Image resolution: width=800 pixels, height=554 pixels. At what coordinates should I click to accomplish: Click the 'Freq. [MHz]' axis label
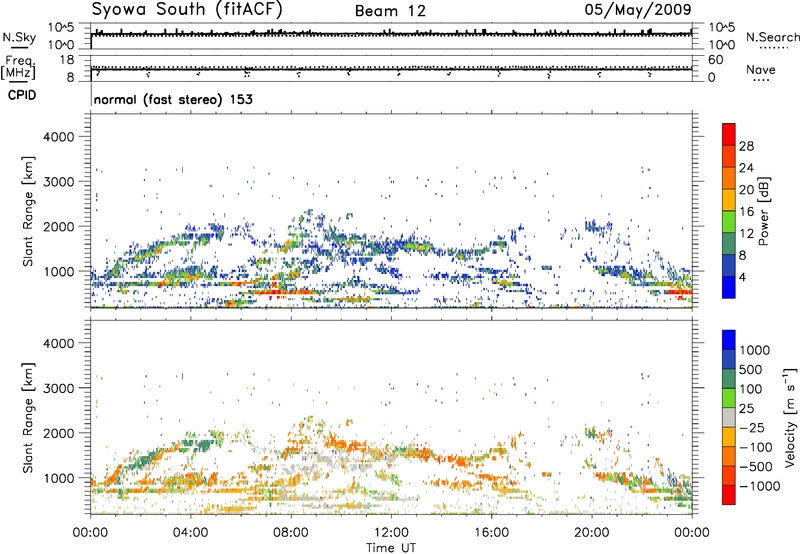click(19, 67)
